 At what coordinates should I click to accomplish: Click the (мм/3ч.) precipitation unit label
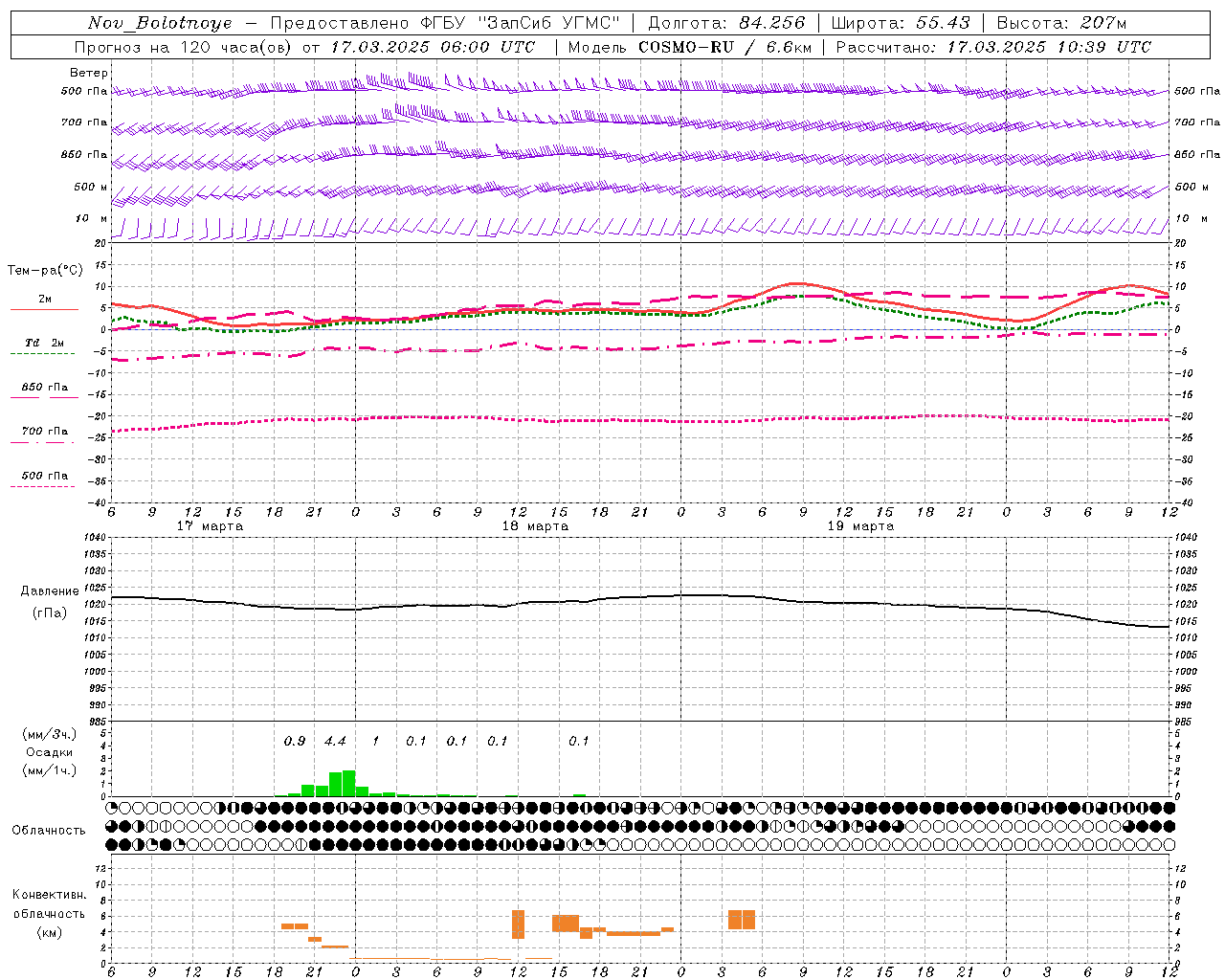pyautogui.click(x=50, y=734)
